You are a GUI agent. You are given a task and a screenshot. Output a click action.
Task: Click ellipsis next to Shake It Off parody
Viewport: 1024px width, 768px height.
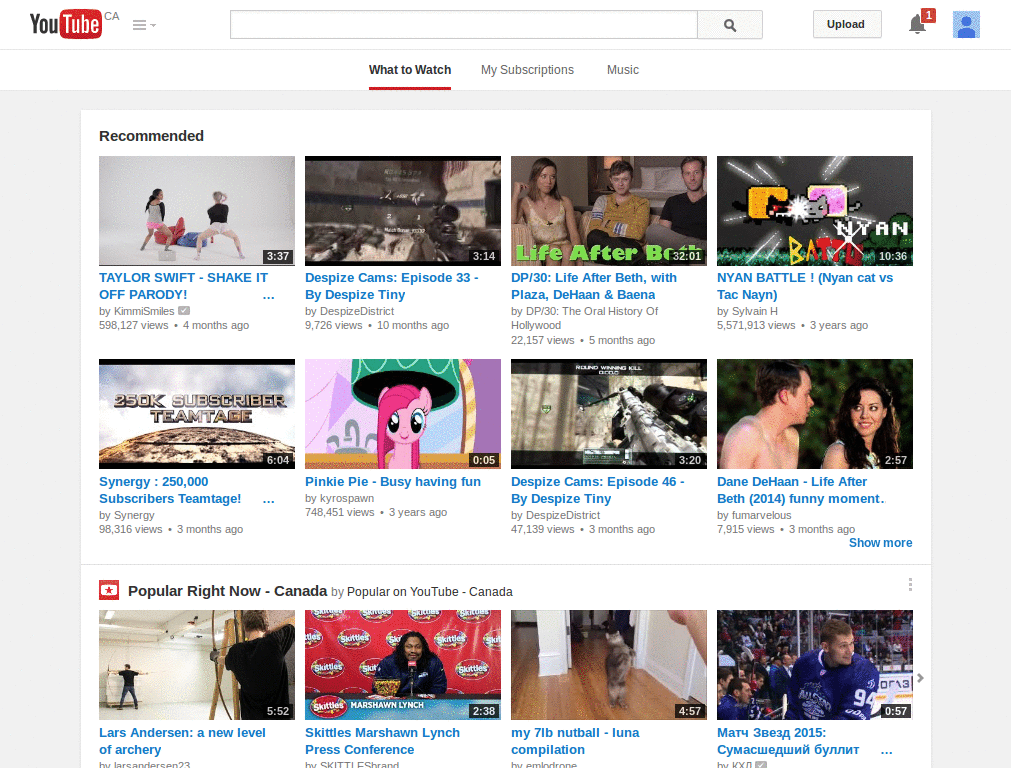(x=268, y=296)
